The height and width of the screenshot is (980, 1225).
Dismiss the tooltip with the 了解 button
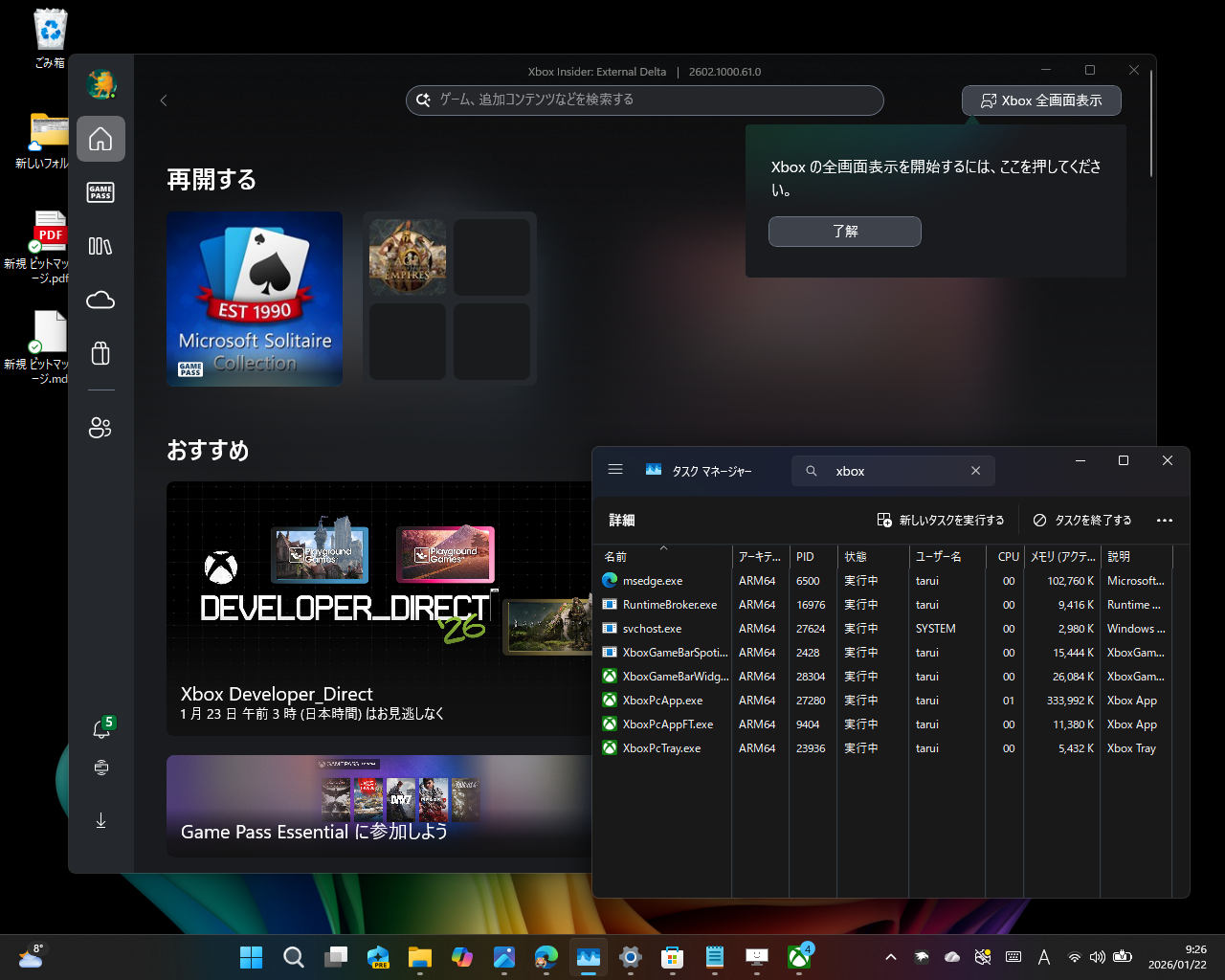tap(844, 232)
